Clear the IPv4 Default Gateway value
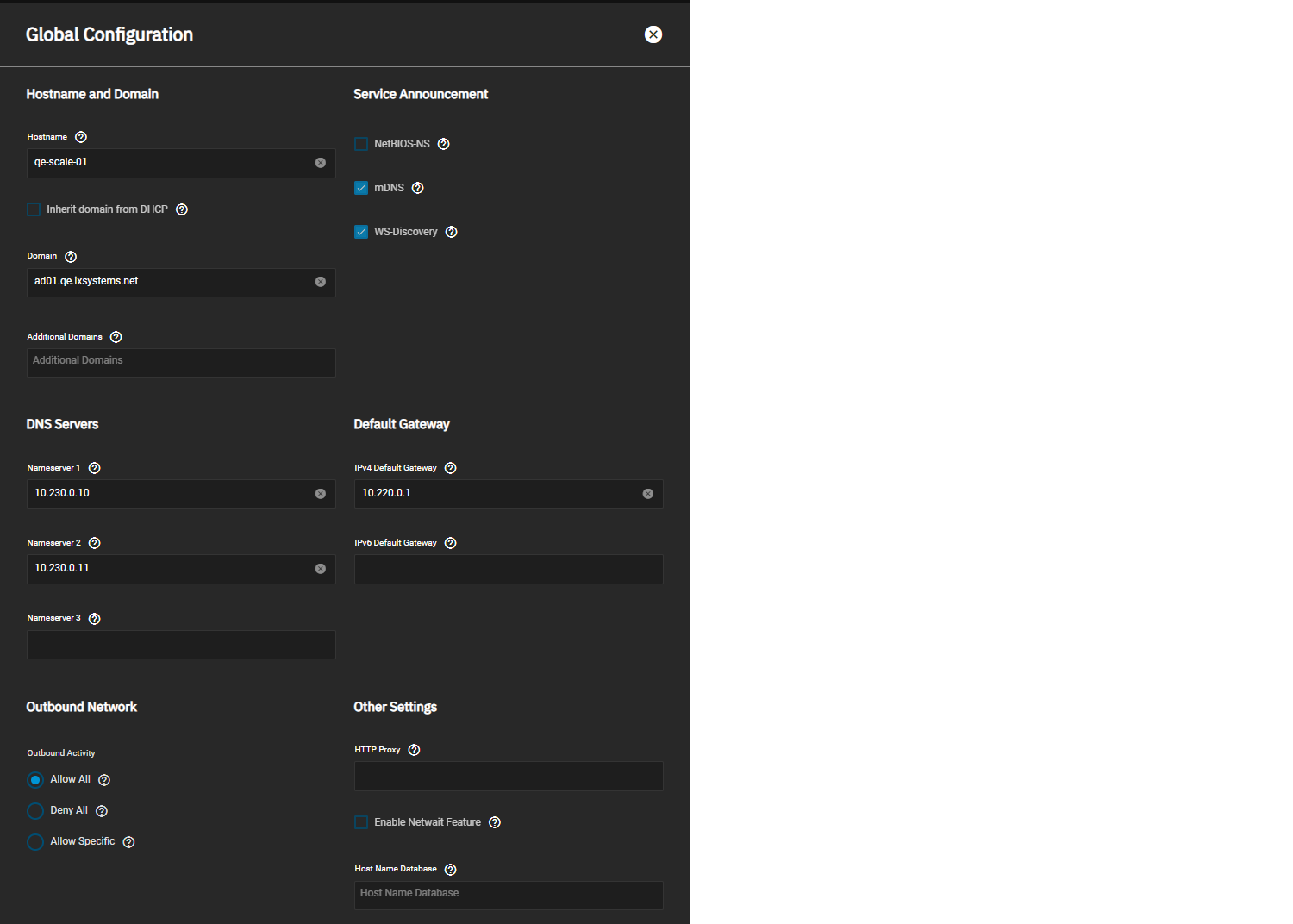Image resolution: width=1293 pixels, height=924 pixels. (x=648, y=494)
